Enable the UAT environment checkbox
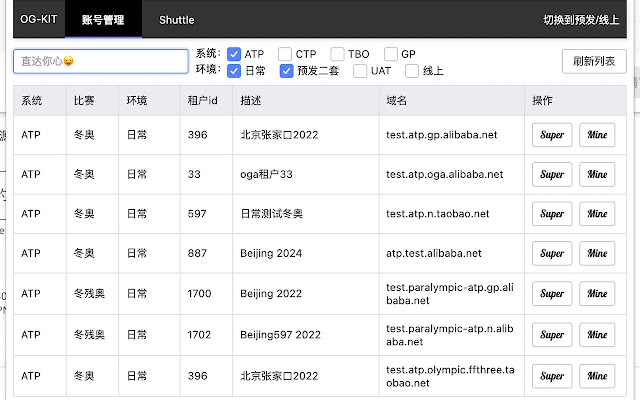The width and height of the screenshot is (640, 400). (359, 71)
